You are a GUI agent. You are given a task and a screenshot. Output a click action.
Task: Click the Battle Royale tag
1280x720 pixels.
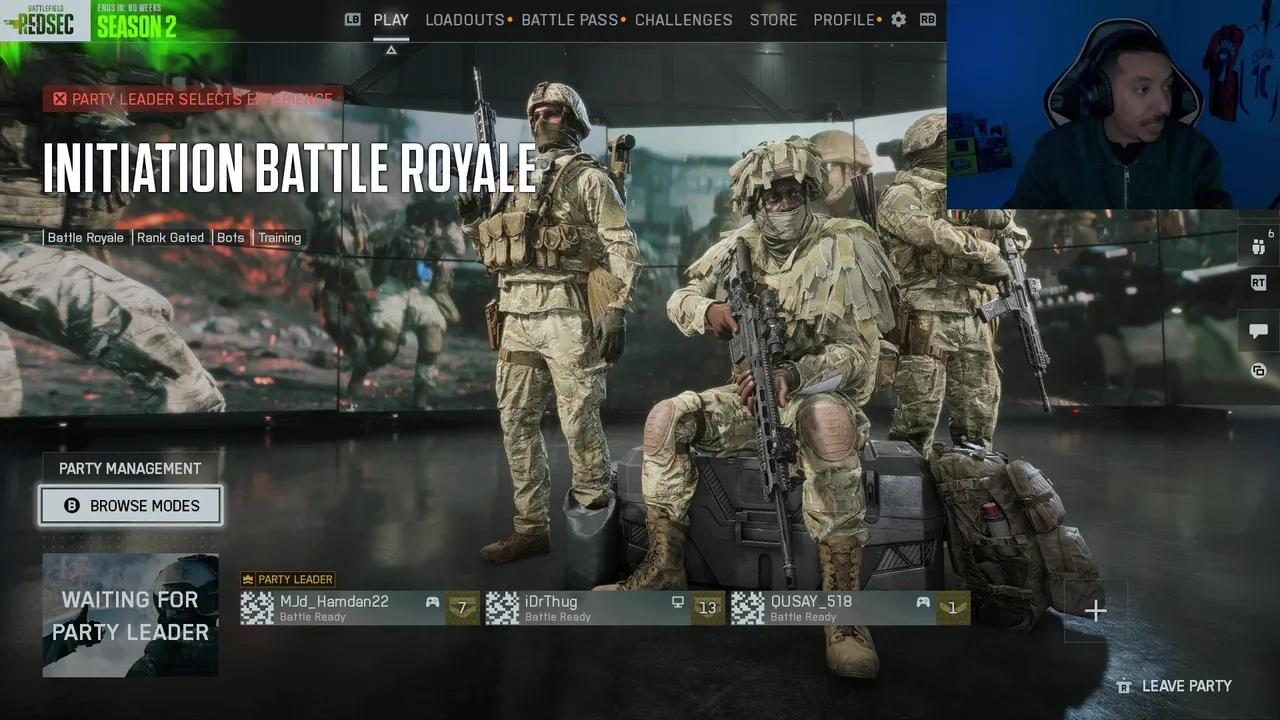86,238
